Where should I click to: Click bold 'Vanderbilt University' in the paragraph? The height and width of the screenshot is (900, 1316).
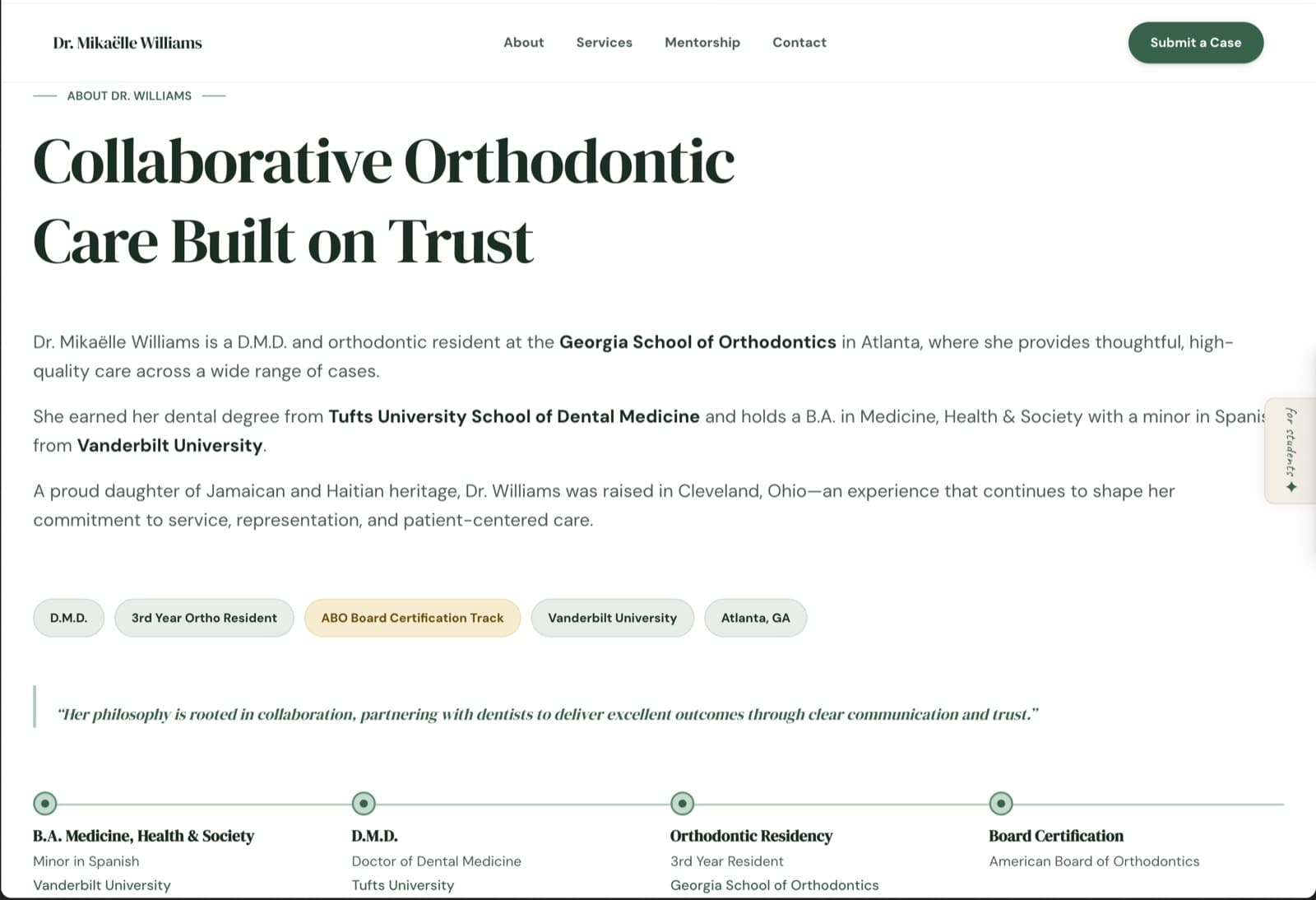[x=170, y=446]
